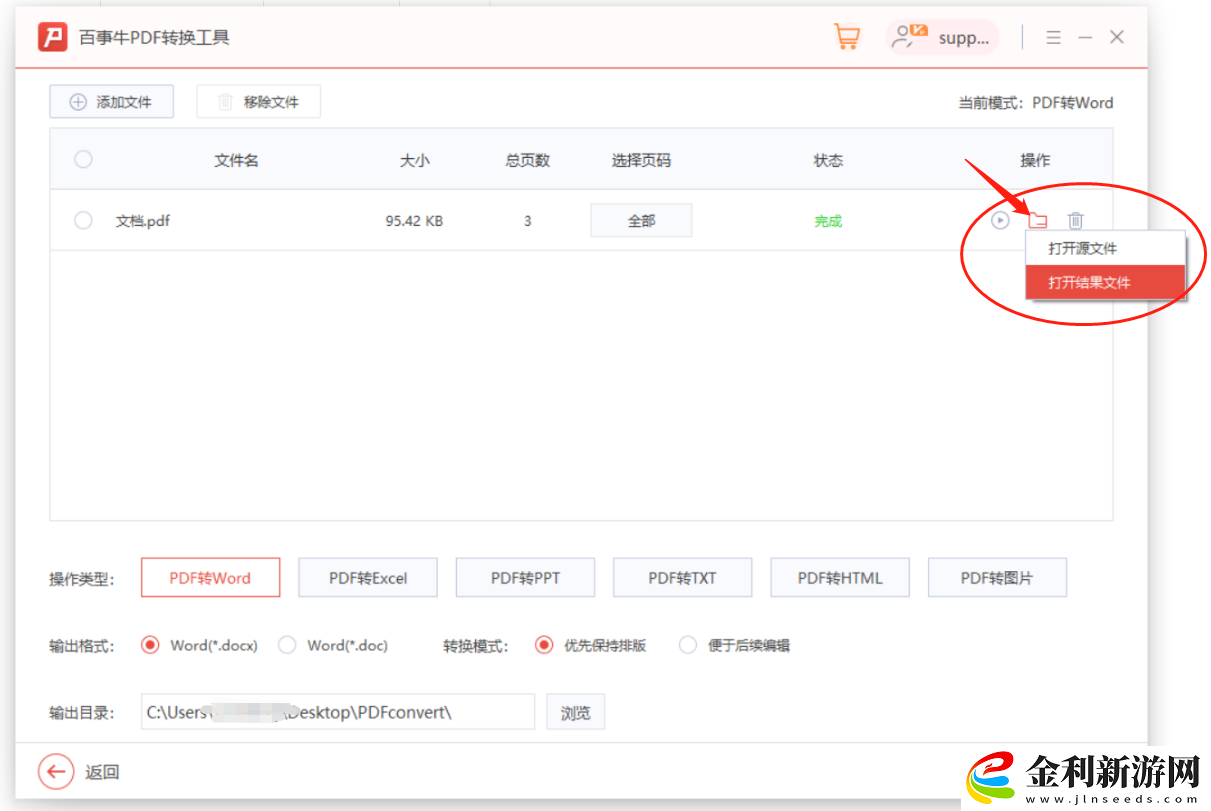Click the 当前模式: PDF转Word label

1036,102
